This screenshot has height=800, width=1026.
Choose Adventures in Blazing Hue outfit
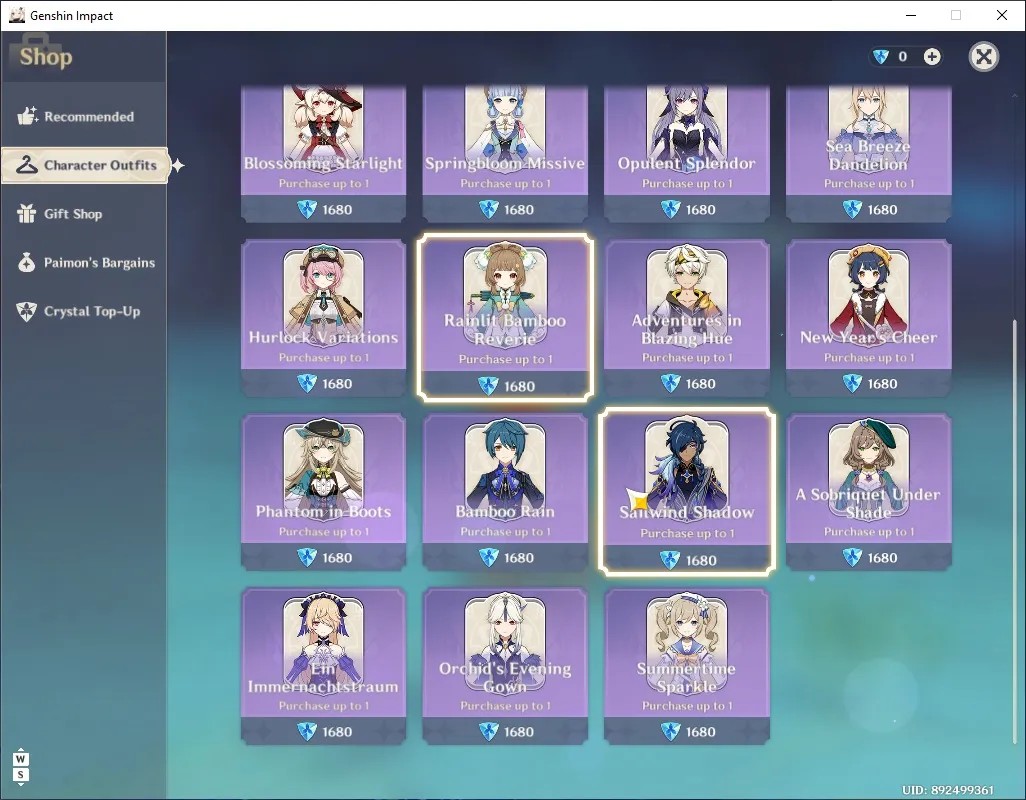coord(686,317)
